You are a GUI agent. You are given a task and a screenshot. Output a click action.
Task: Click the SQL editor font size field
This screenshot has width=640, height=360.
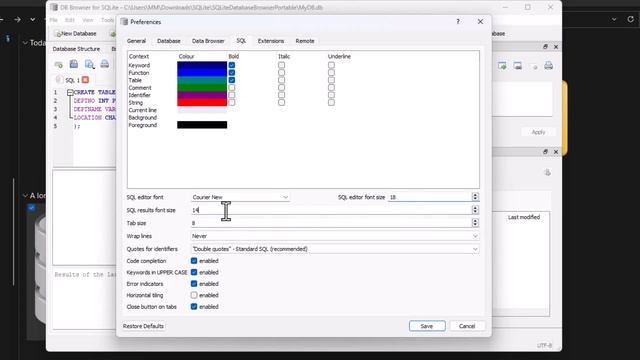[430, 197]
